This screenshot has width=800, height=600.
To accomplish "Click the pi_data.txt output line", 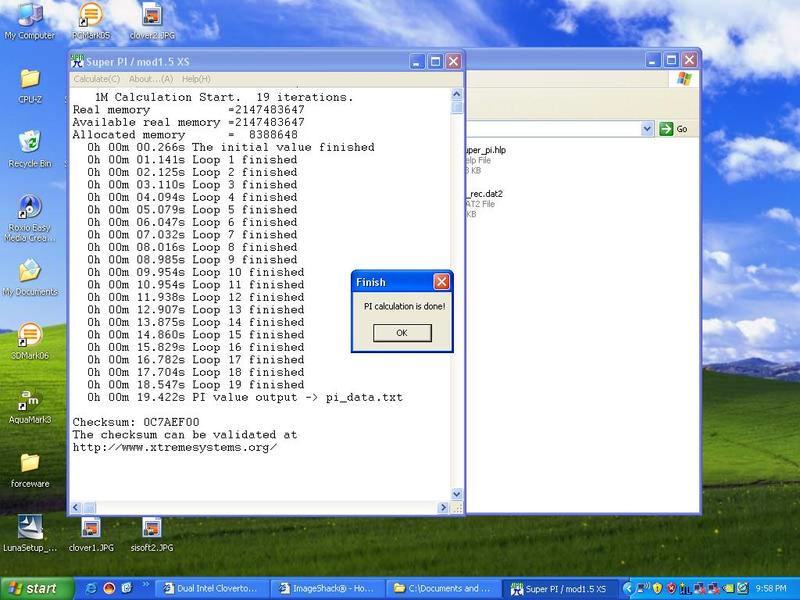I will tap(244, 397).
